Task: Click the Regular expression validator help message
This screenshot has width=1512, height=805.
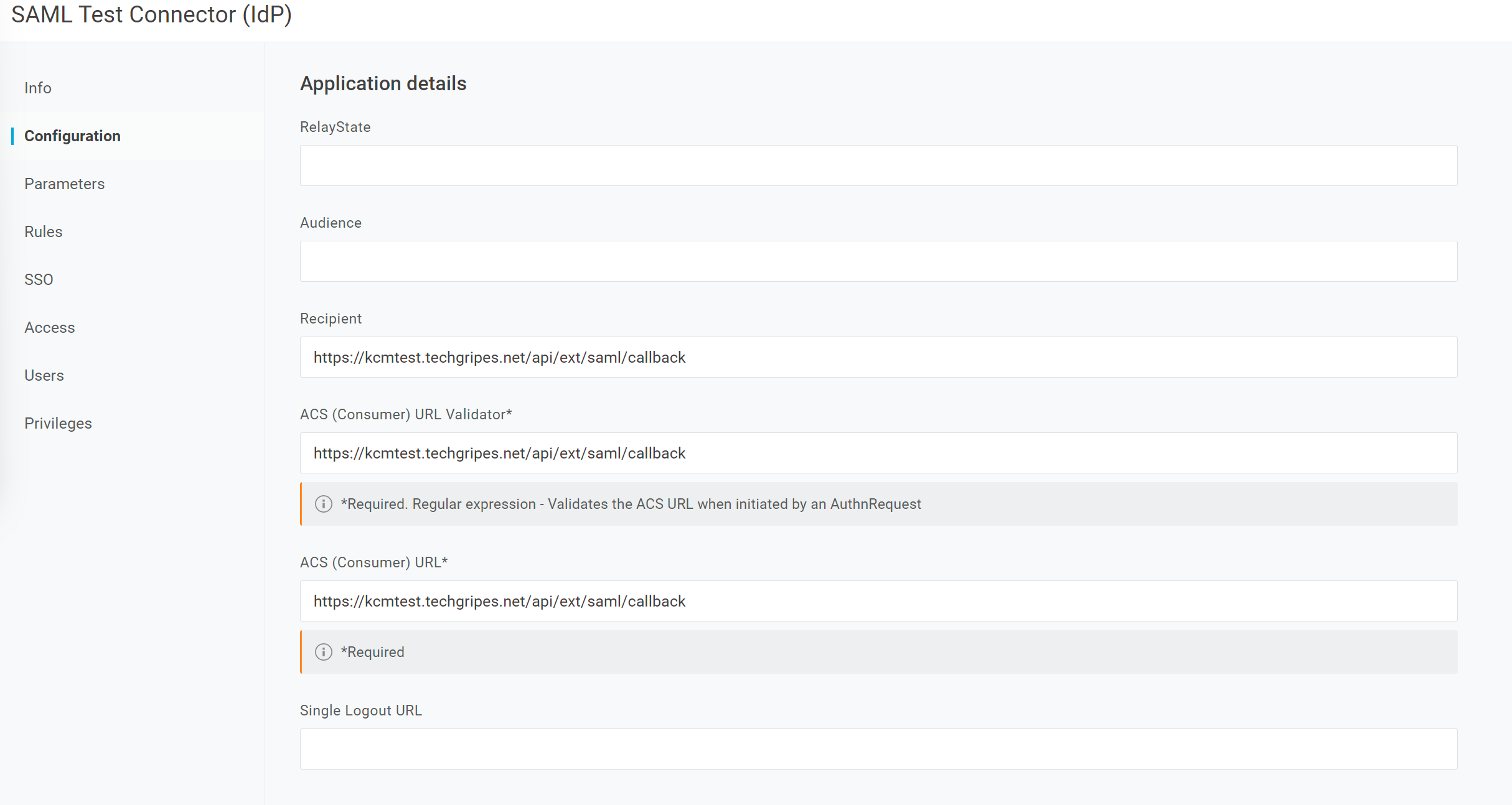Action: (x=631, y=504)
